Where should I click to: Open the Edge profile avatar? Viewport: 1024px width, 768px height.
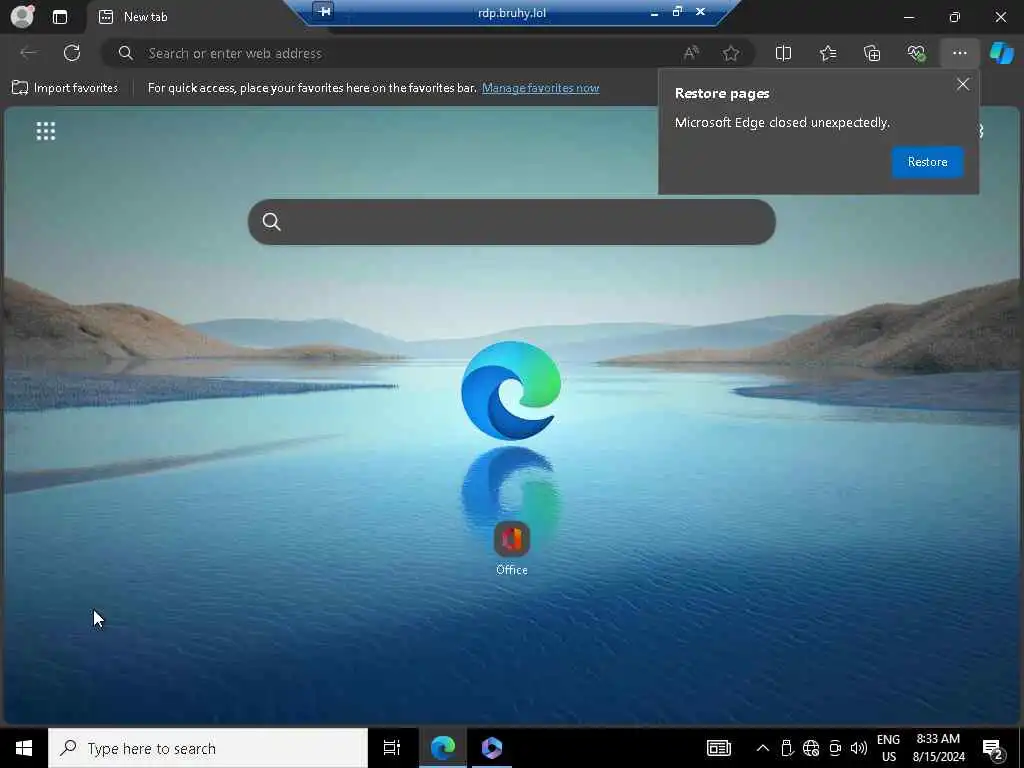pos(22,16)
